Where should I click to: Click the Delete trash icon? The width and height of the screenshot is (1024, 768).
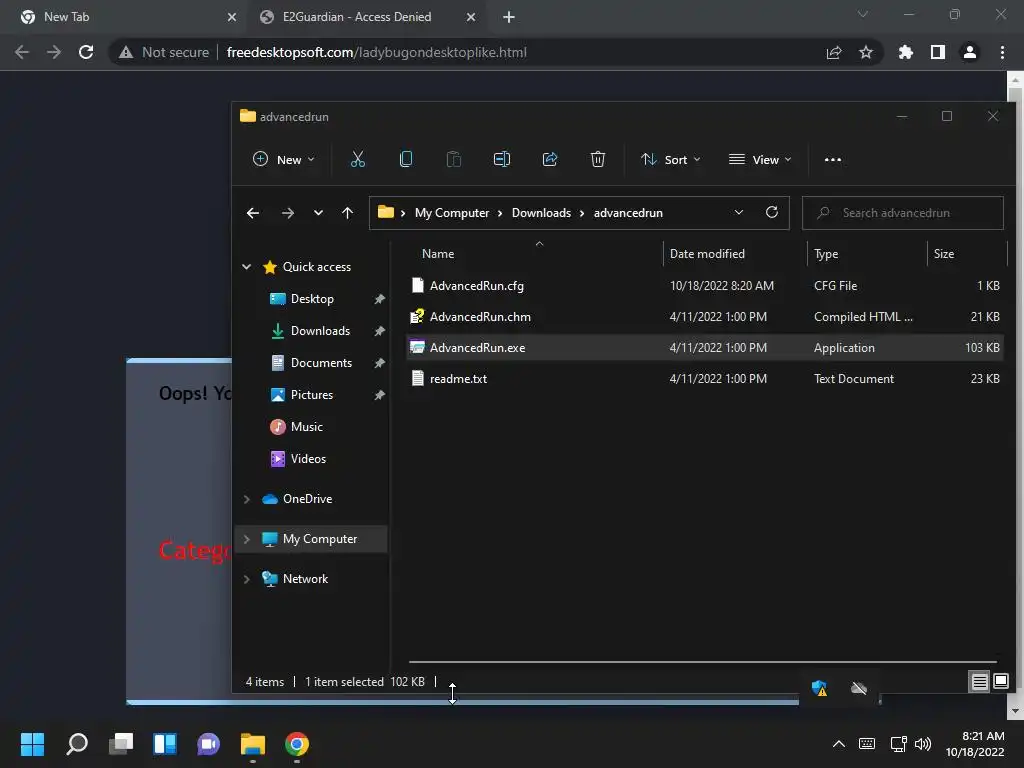pos(598,159)
